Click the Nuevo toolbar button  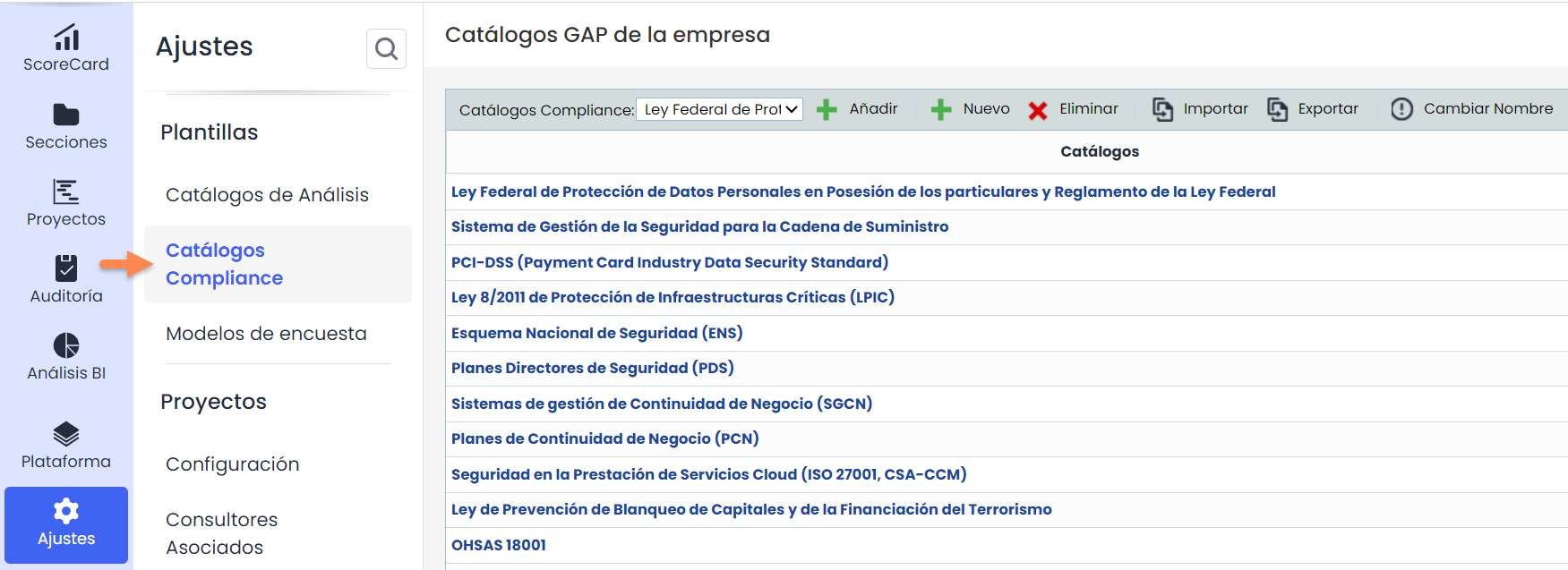pos(971,109)
